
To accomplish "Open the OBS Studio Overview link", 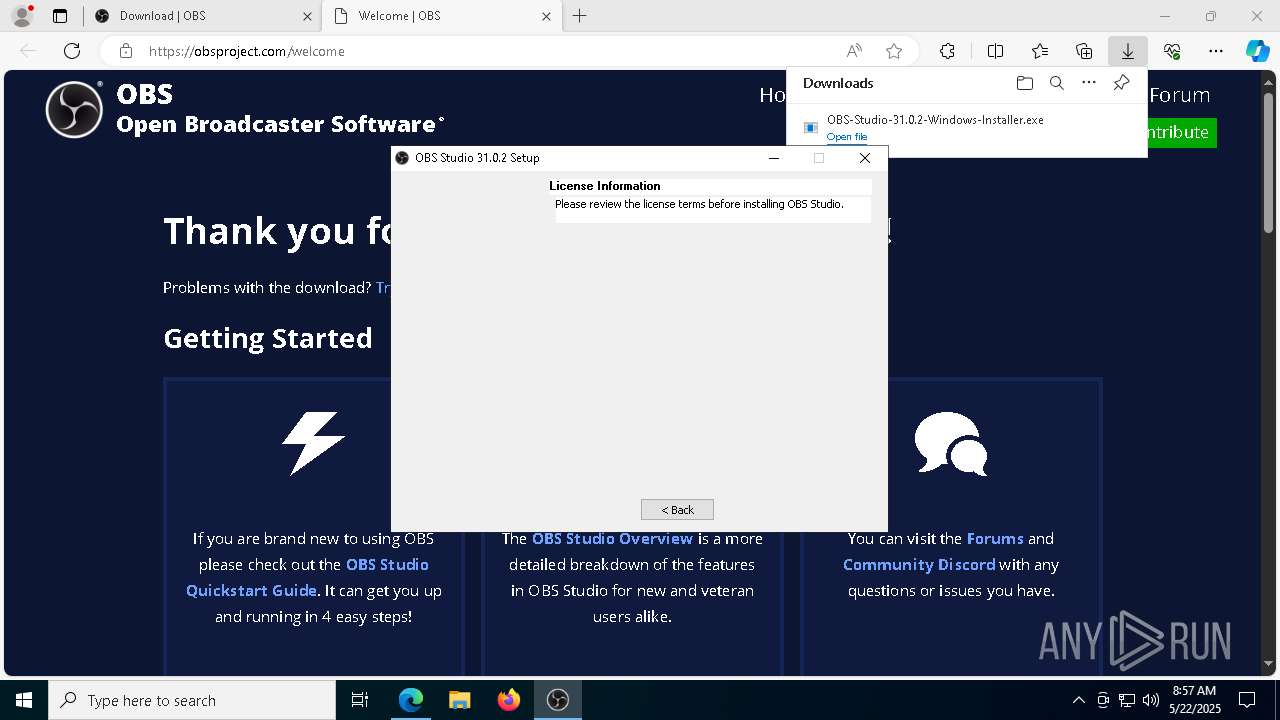I will [612, 538].
